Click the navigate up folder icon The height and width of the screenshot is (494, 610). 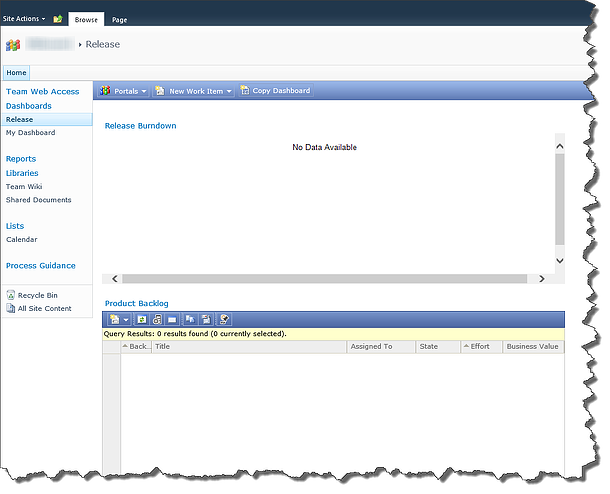[58, 19]
